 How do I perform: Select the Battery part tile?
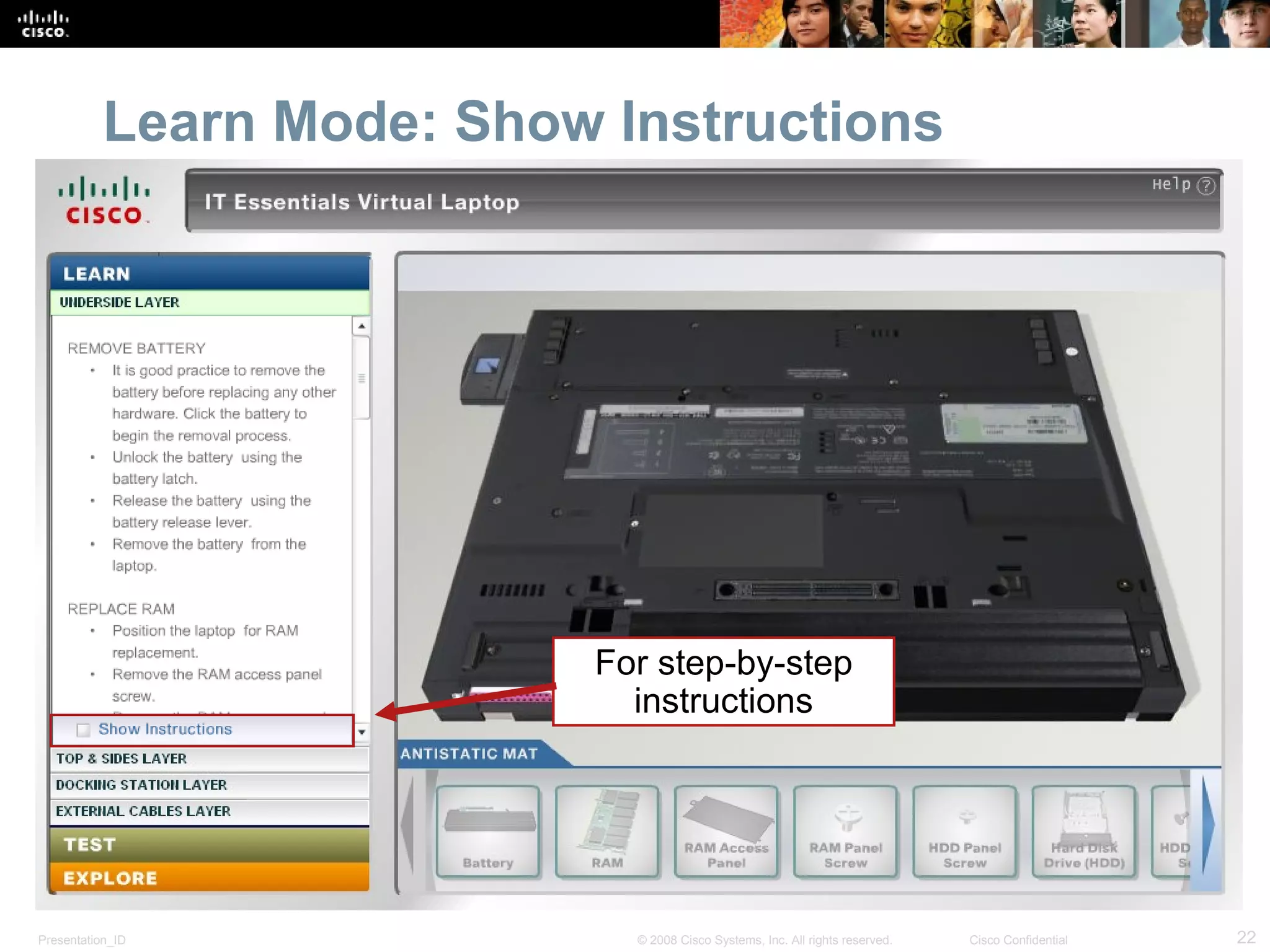coord(488,831)
